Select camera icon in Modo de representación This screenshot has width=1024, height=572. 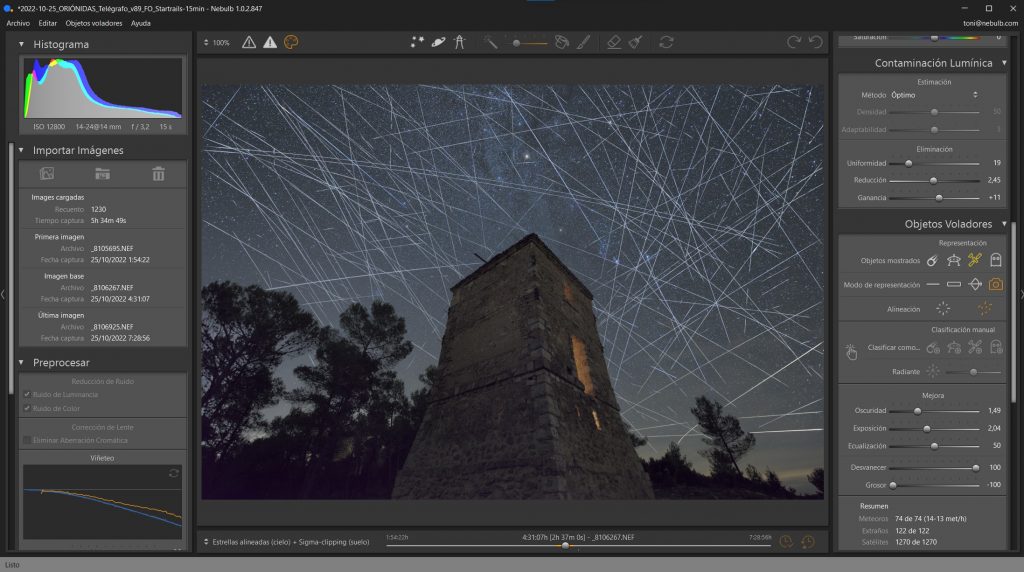pos(995,285)
